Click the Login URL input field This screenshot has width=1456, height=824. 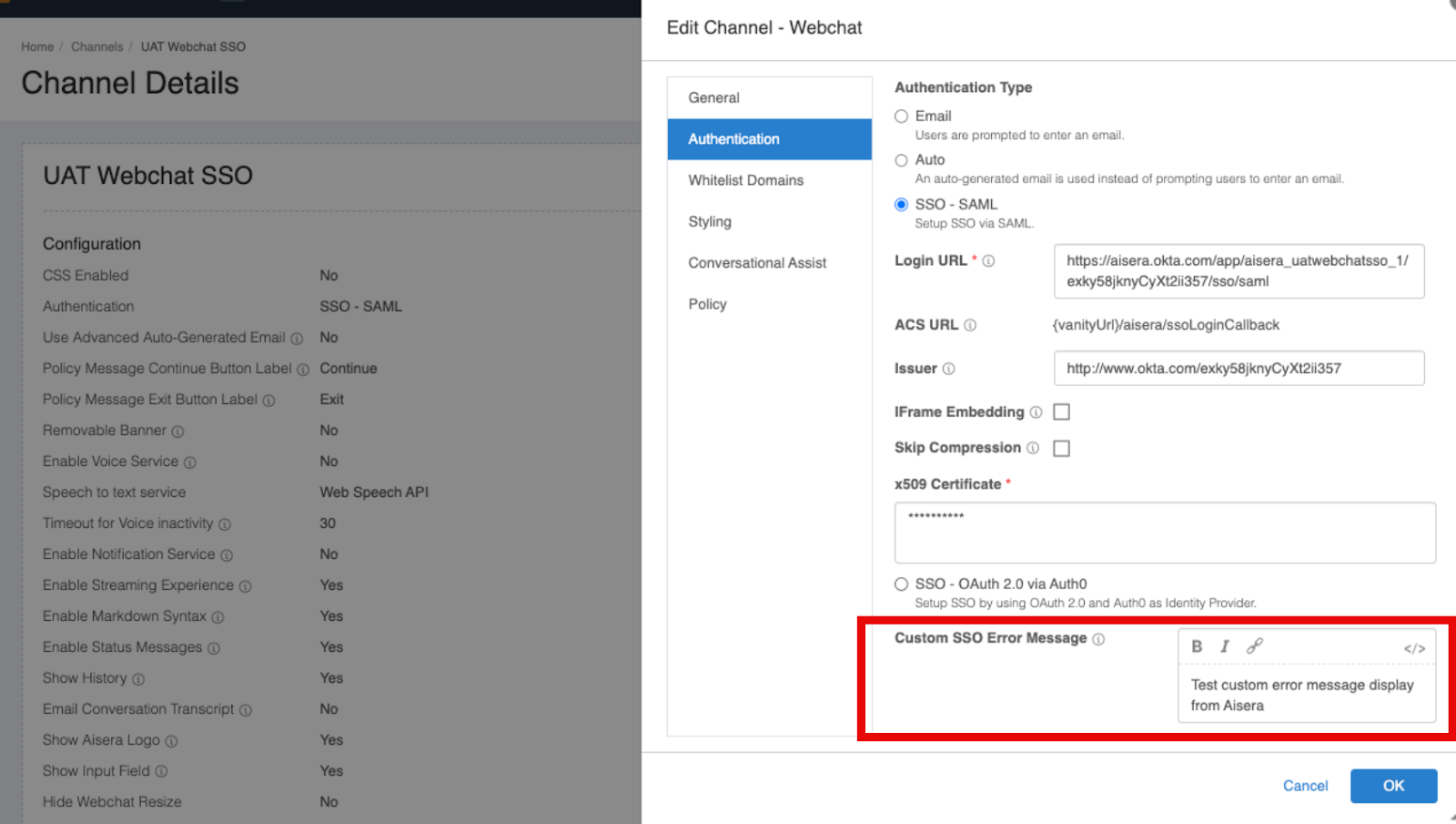[x=1239, y=271]
